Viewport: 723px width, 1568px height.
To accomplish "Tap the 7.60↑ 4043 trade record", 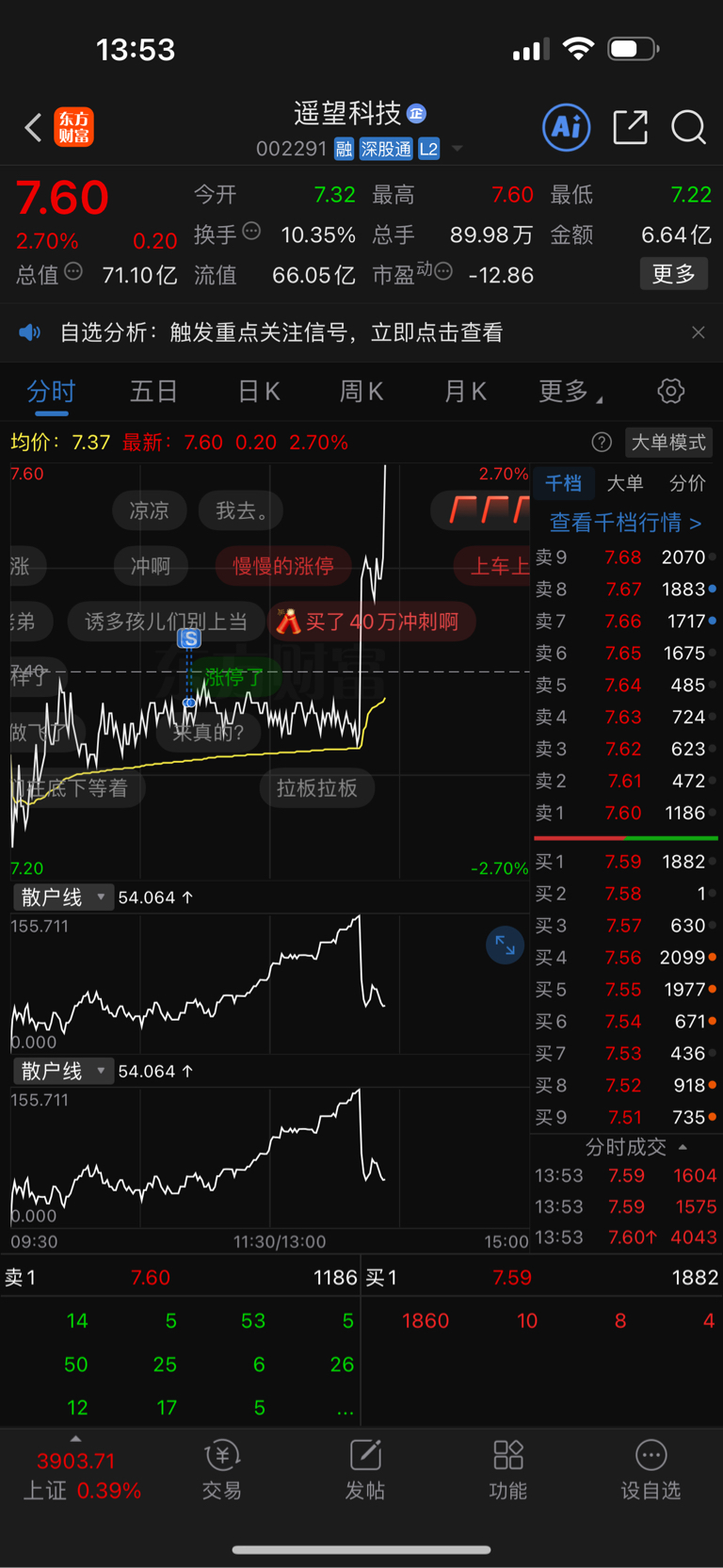I will point(626,1237).
